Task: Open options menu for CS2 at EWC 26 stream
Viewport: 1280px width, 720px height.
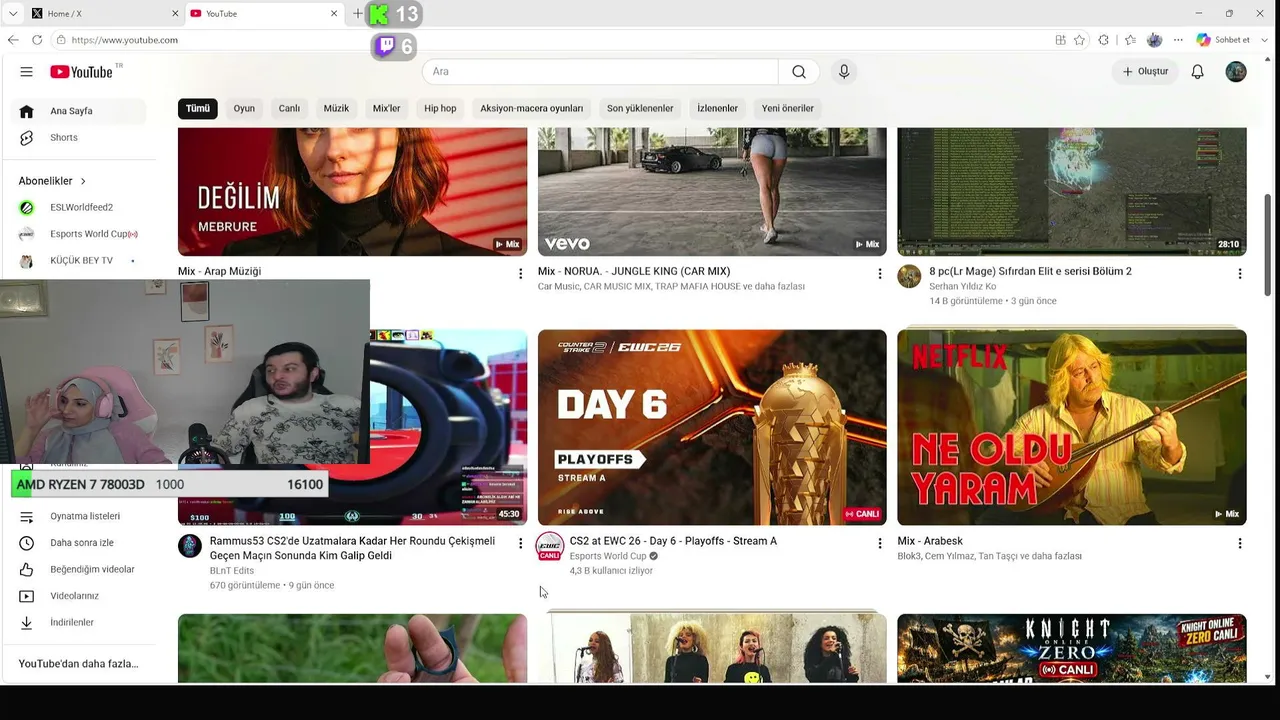Action: click(x=880, y=543)
